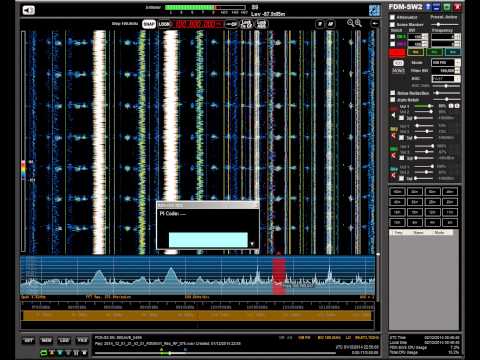Click the left-arrow icon beside the zoom magnifiers

375,23
